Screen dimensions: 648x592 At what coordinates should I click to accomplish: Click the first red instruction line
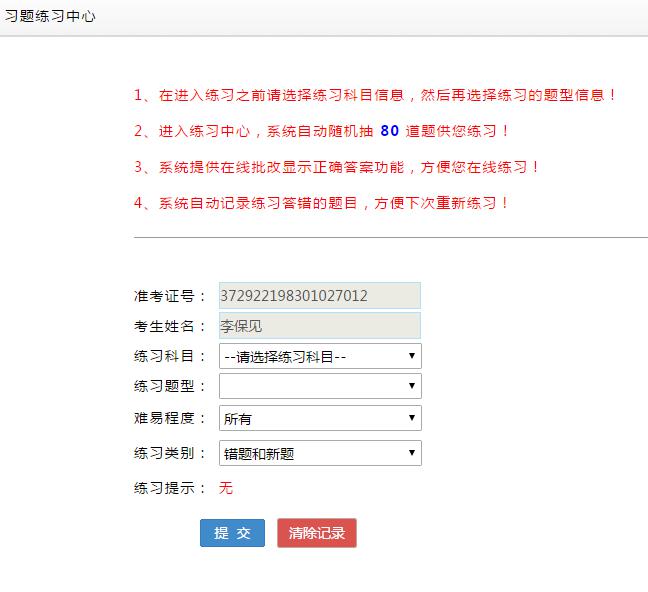coord(375,95)
